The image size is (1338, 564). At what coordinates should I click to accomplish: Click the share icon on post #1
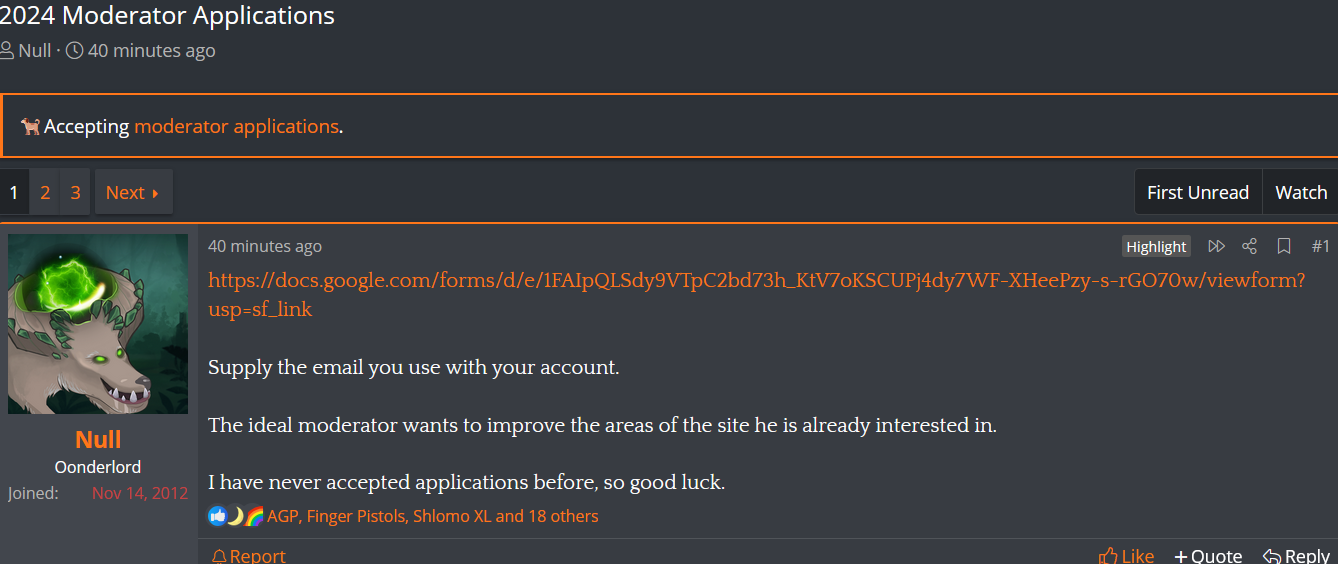(x=1249, y=246)
